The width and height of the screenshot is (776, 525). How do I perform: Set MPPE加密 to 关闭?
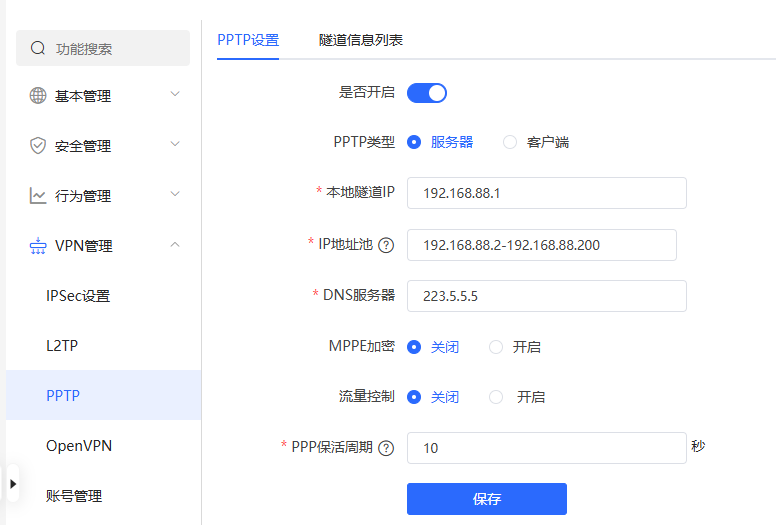tap(414, 347)
